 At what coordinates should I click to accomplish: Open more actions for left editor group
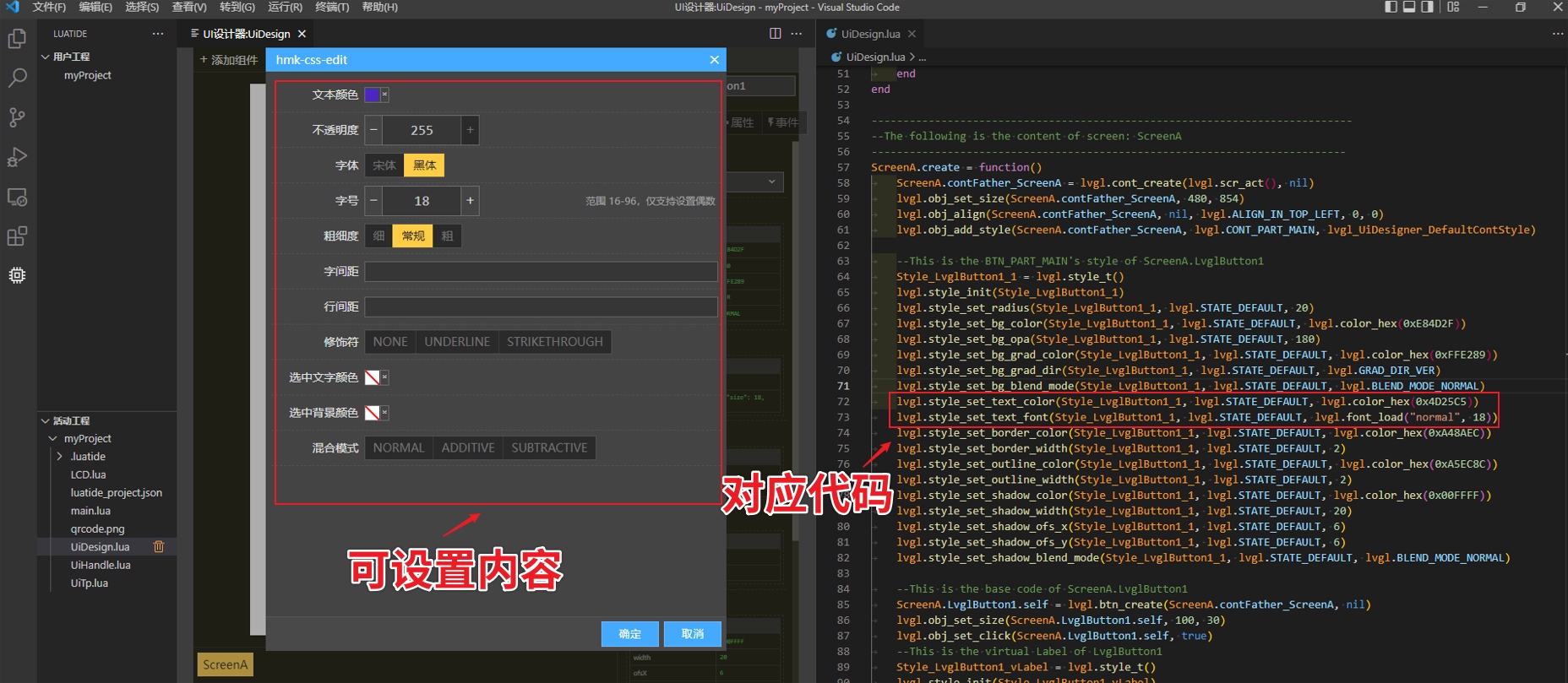pos(797,34)
